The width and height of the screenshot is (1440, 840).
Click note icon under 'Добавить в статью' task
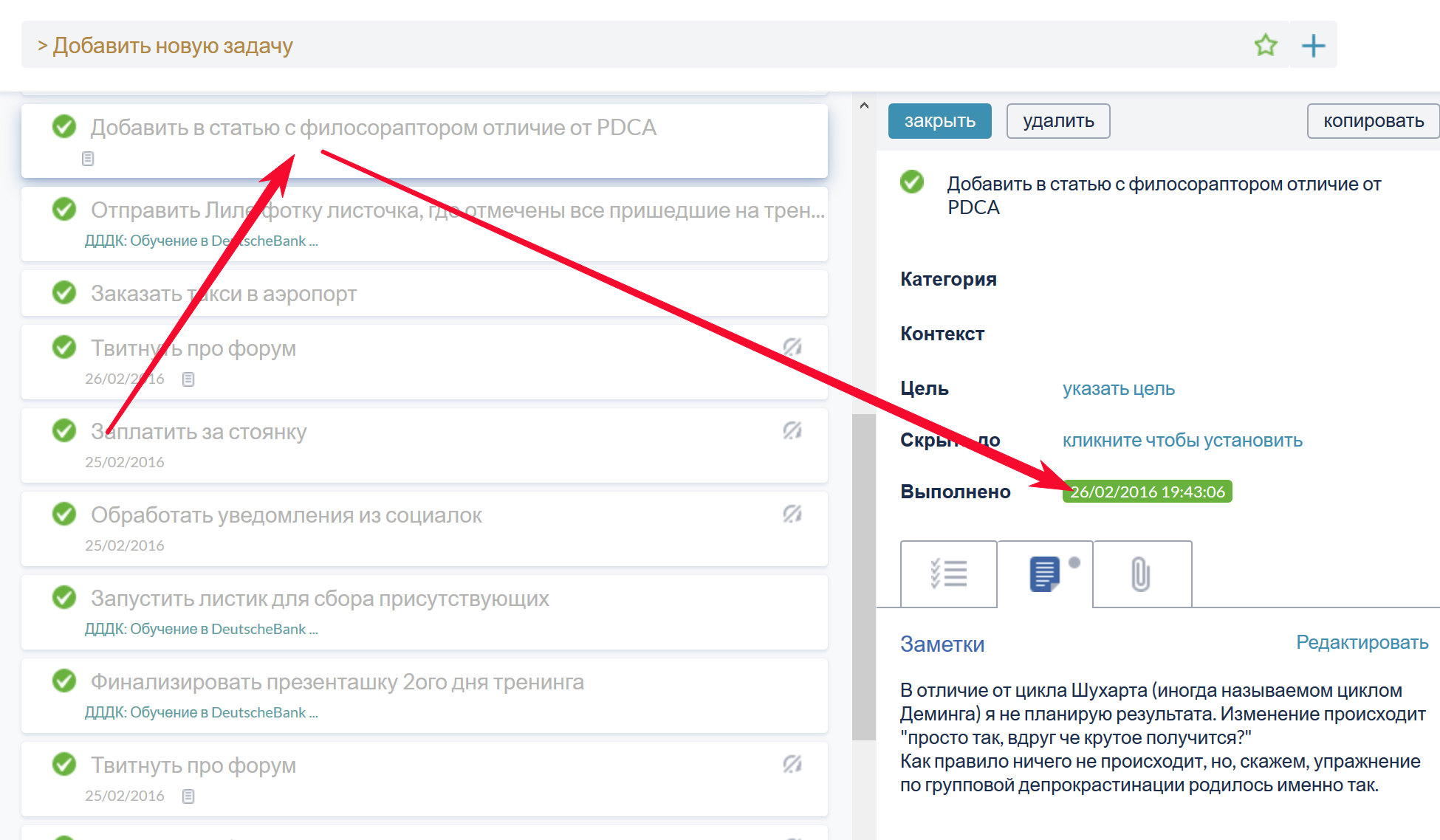pyautogui.click(x=88, y=159)
